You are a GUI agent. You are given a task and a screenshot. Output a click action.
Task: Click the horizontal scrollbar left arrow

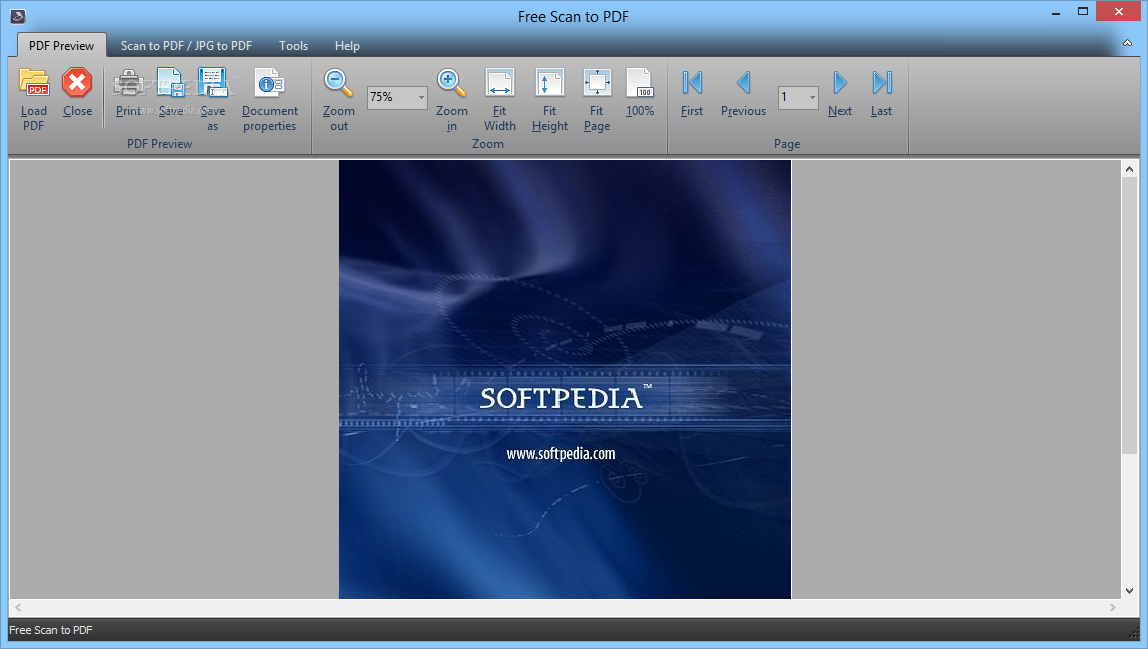point(18,607)
